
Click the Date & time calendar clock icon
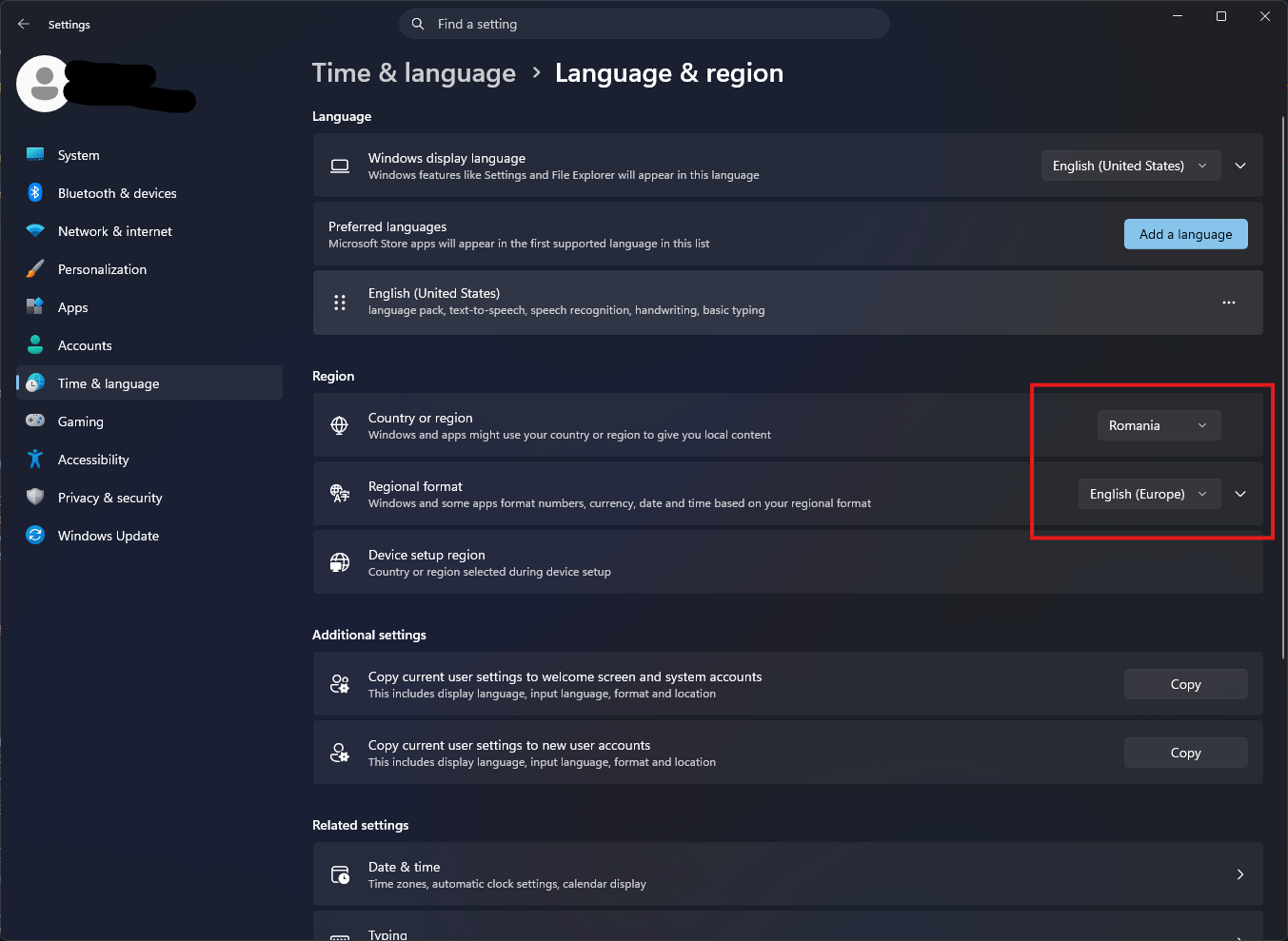click(340, 874)
